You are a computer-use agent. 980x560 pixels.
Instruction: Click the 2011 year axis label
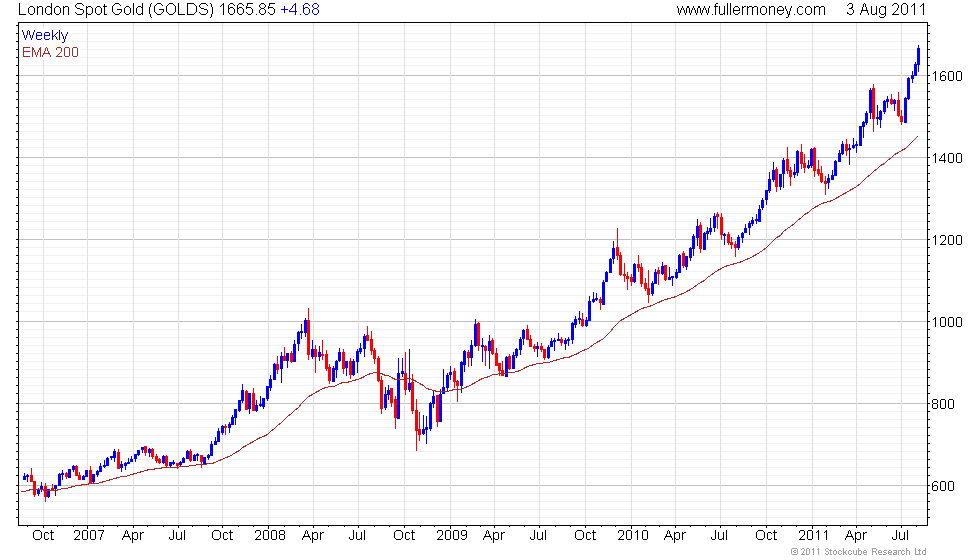click(x=814, y=536)
